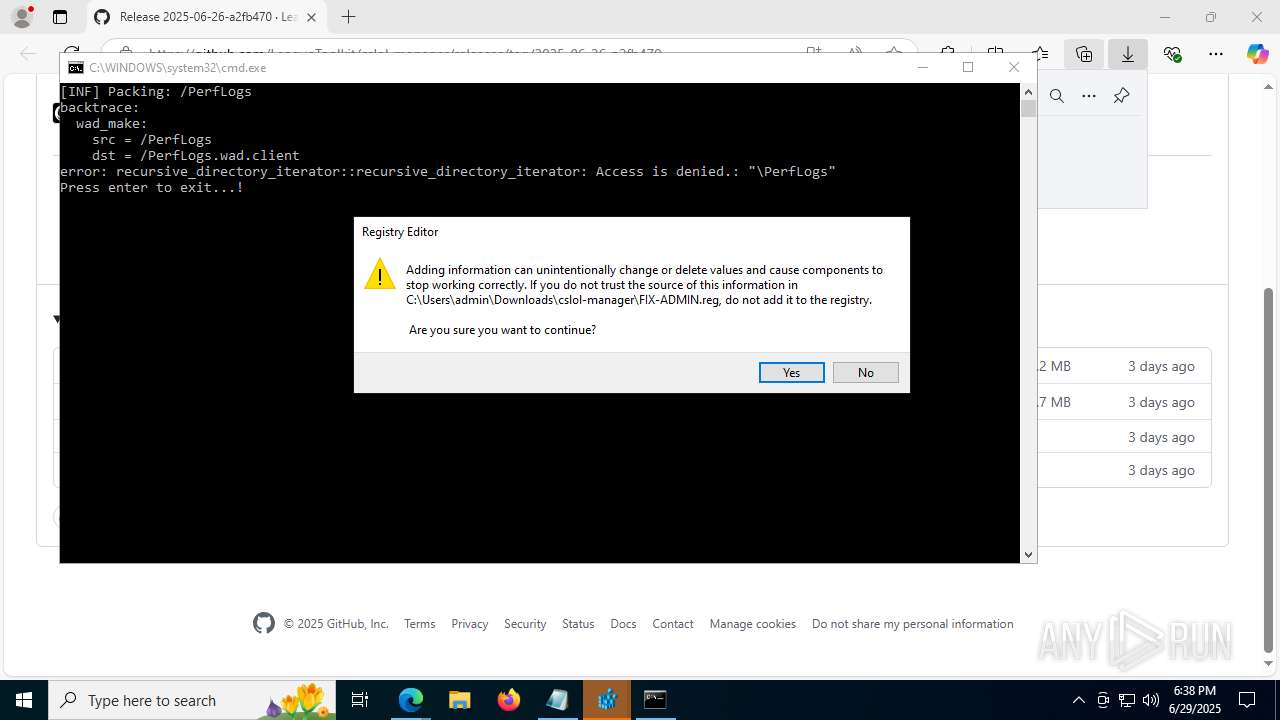Open Edge tab actions menu icon
The width and height of the screenshot is (1280, 720).
tap(60, 17)
